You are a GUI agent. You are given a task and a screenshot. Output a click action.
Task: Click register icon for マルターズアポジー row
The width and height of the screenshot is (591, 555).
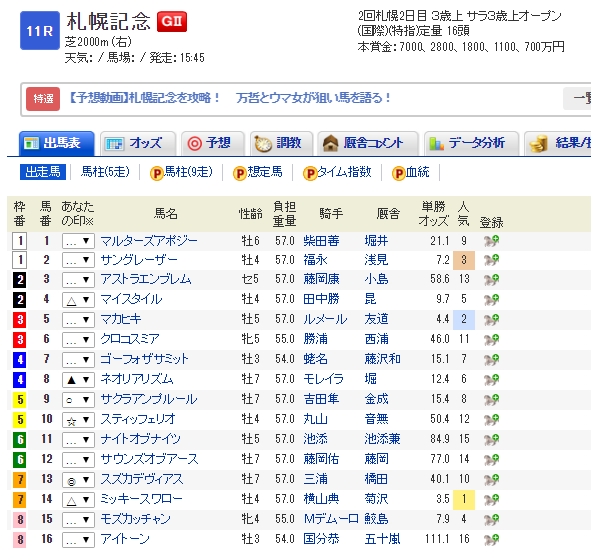(x=491, y=241)
